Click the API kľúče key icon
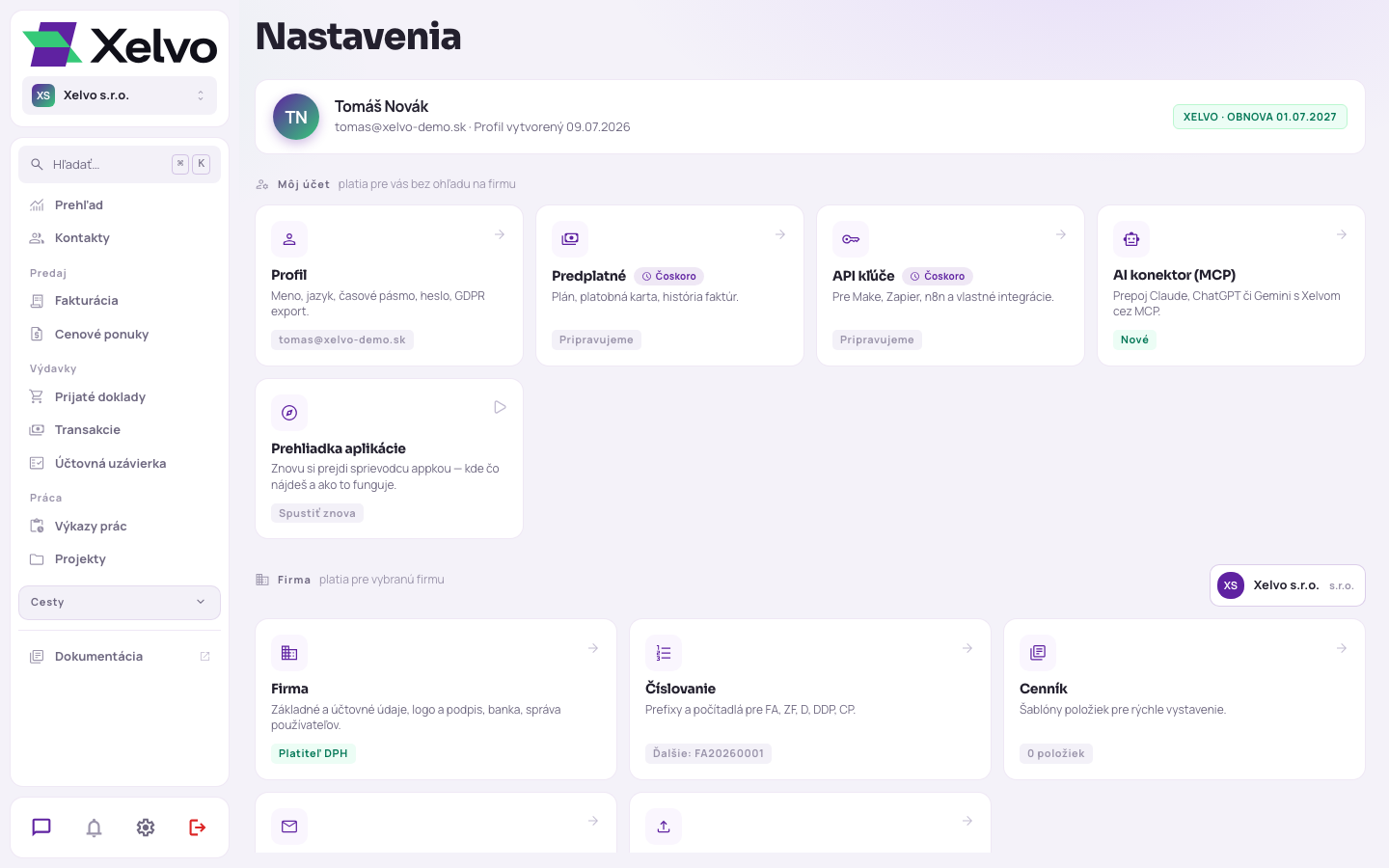 [x=851, y=239]
